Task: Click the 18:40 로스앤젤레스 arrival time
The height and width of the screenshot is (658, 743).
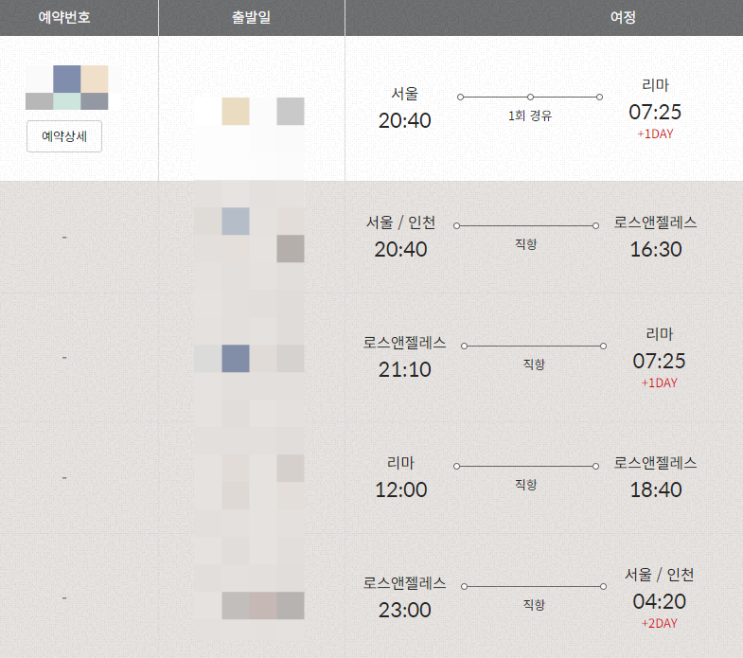Action: [x=655, y=489]
